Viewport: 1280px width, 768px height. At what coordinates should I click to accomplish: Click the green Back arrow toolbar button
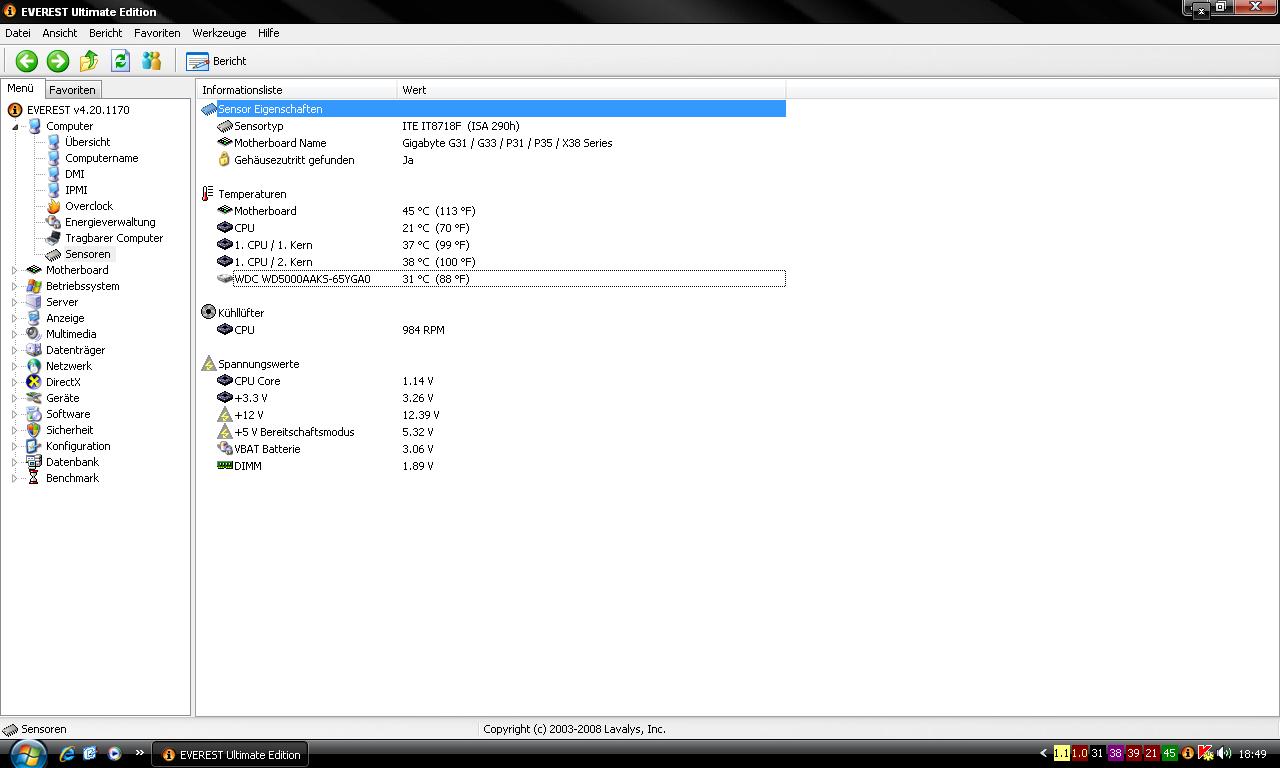[x=27, y=61]
